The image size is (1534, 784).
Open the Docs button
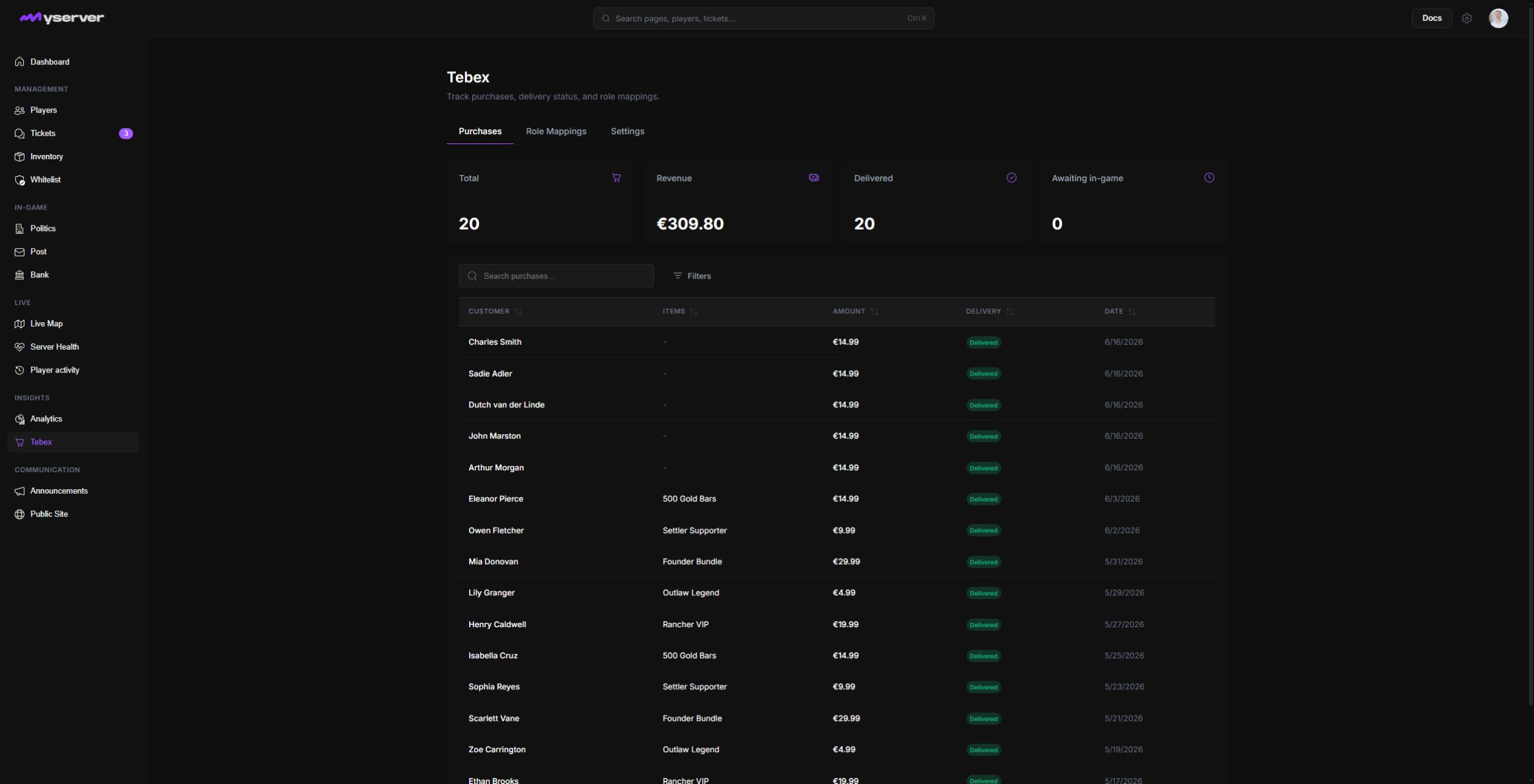pos(1432,18)
